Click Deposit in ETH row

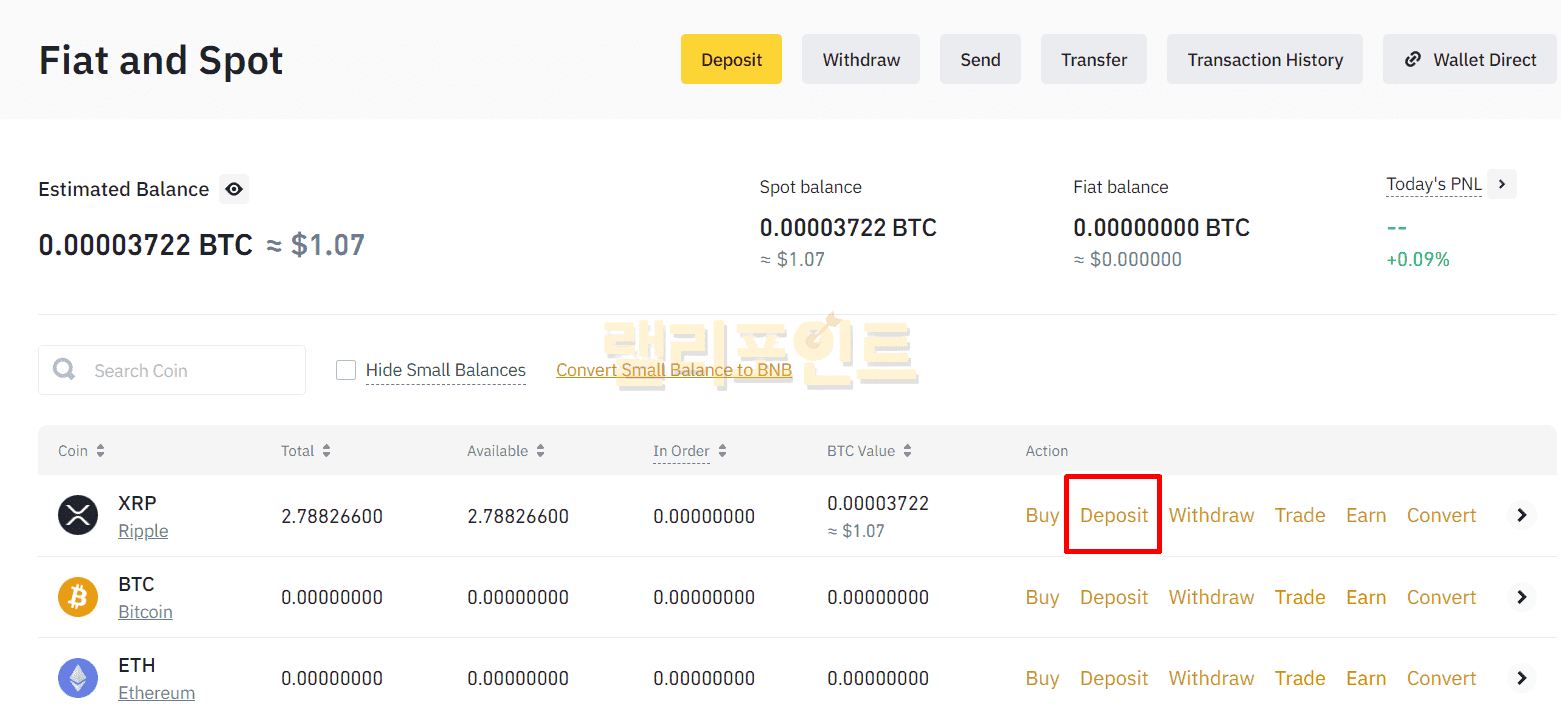1114,678
